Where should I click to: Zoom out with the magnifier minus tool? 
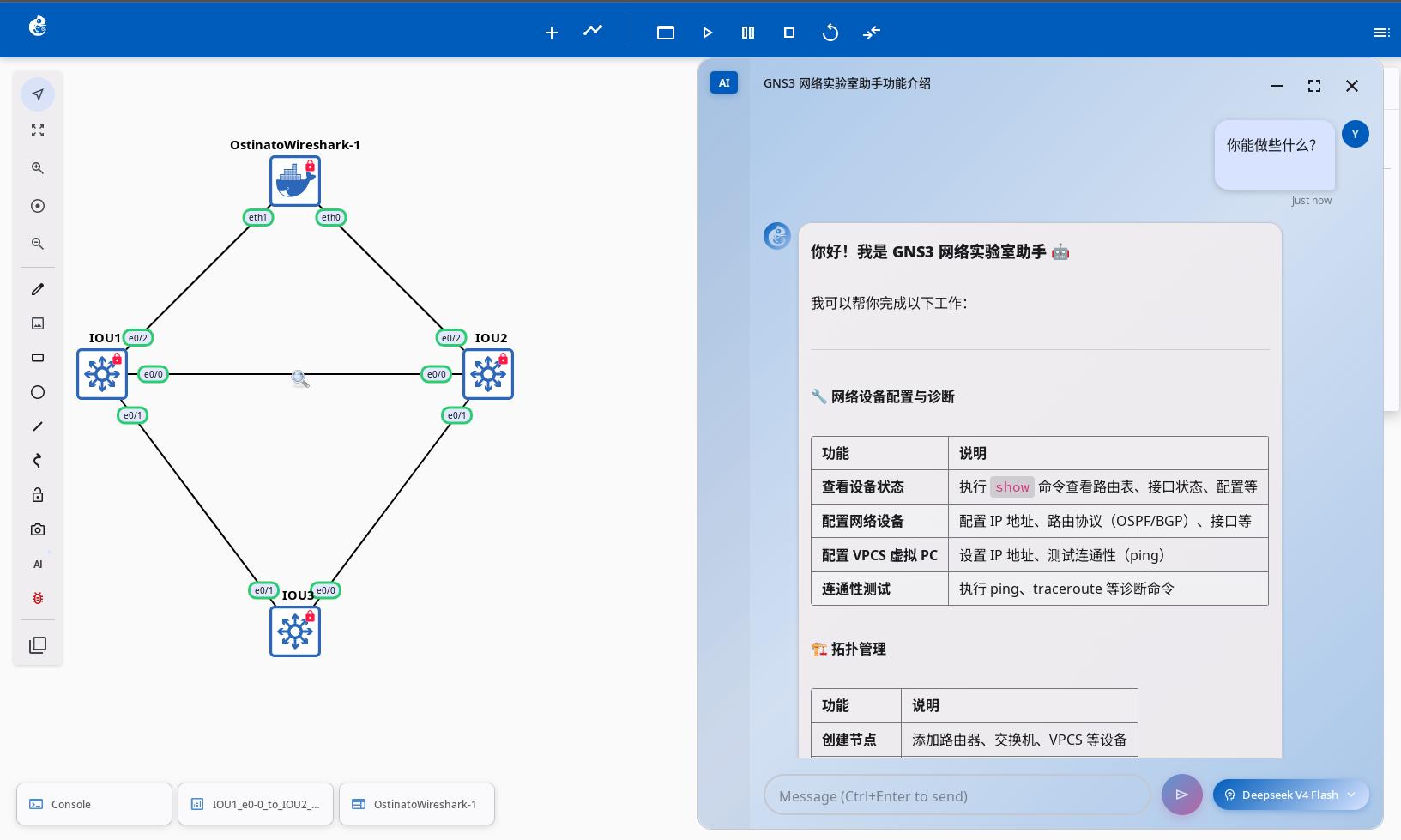click(38, 244)
